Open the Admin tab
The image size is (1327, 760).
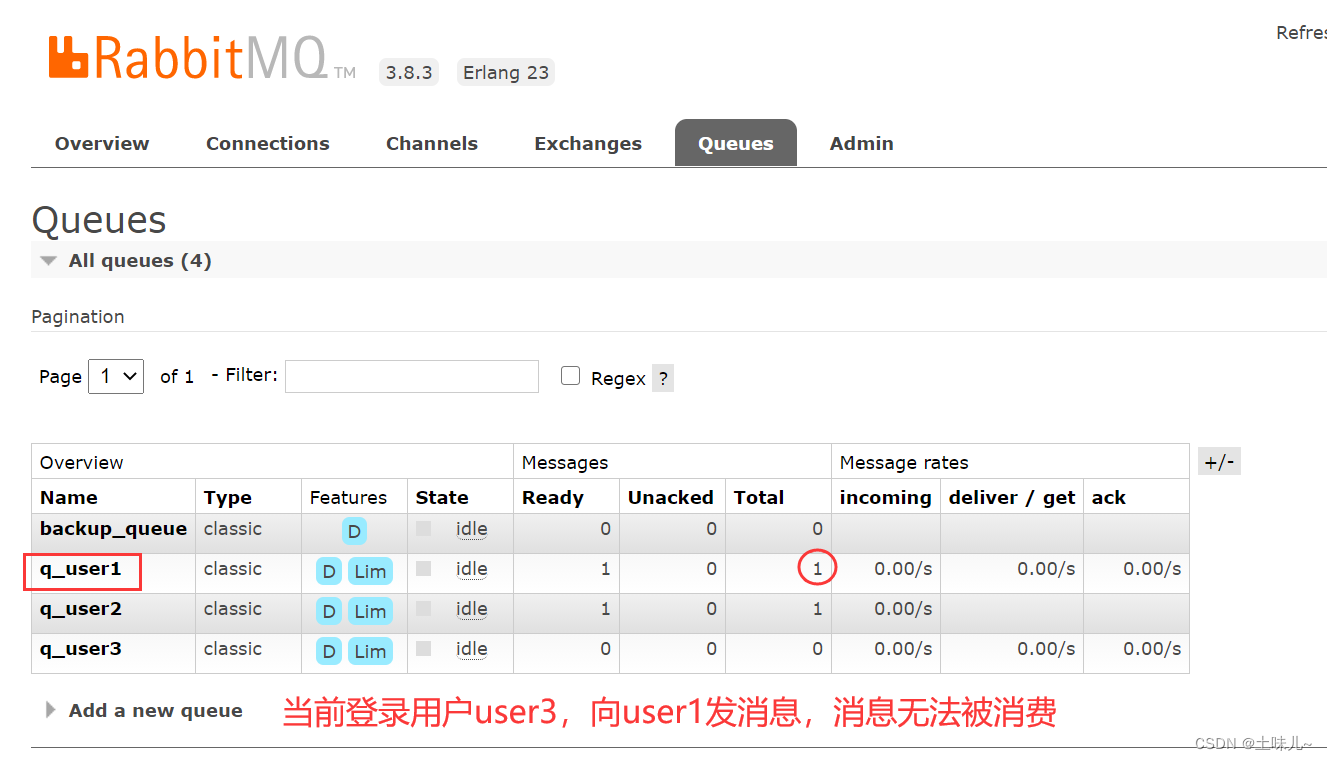[x=862, y=143]
